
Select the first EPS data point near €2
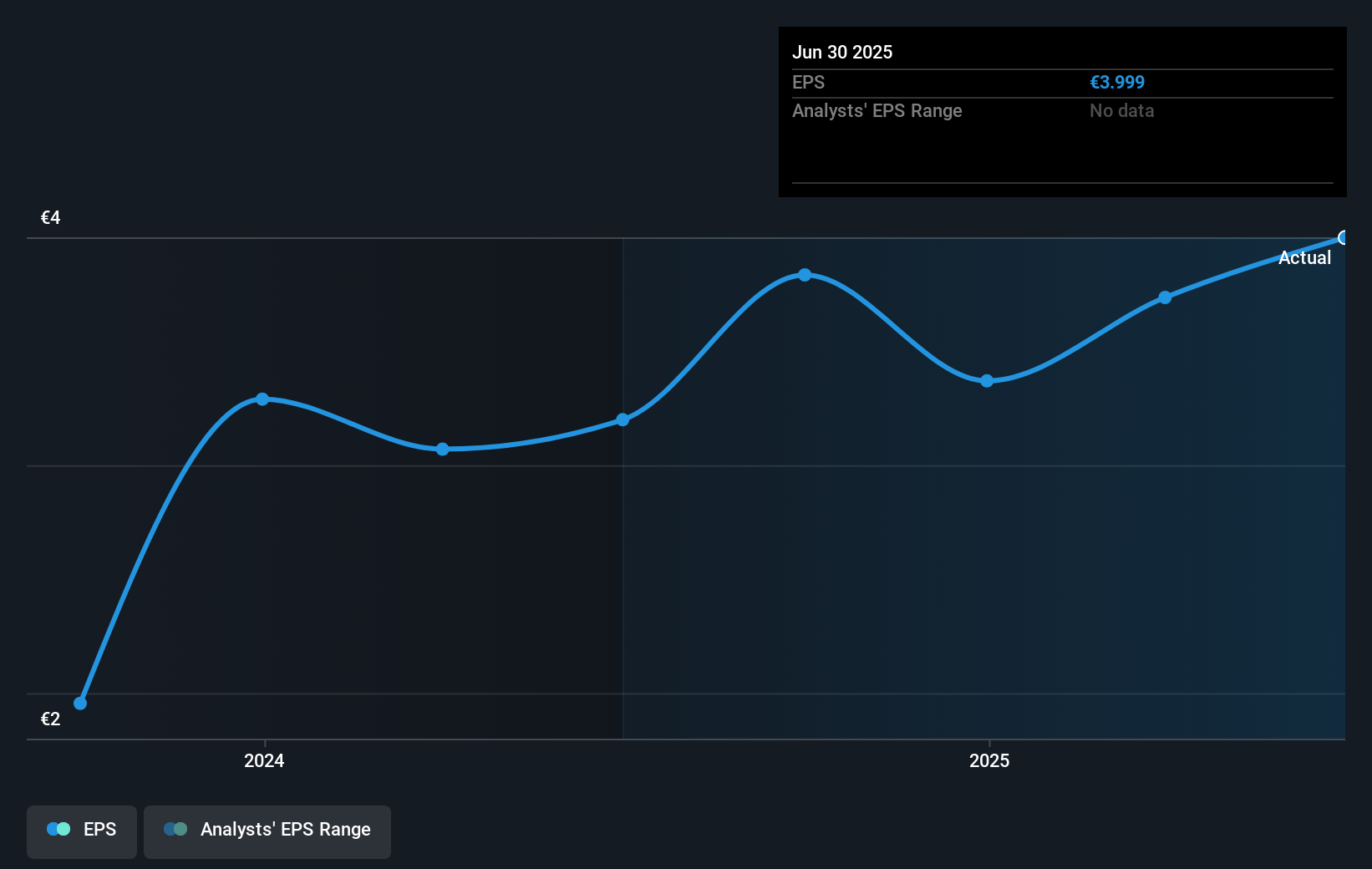point(79,703)
